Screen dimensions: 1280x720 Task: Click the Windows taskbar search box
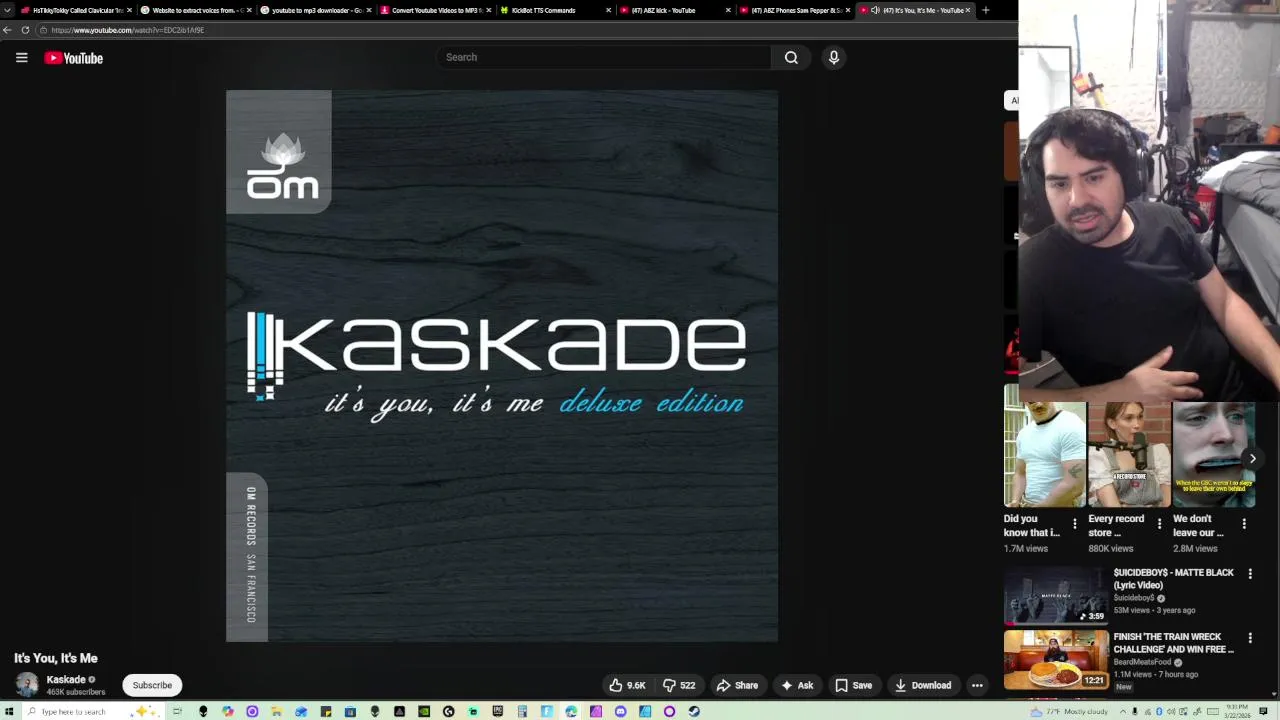(x=93, y=712)
